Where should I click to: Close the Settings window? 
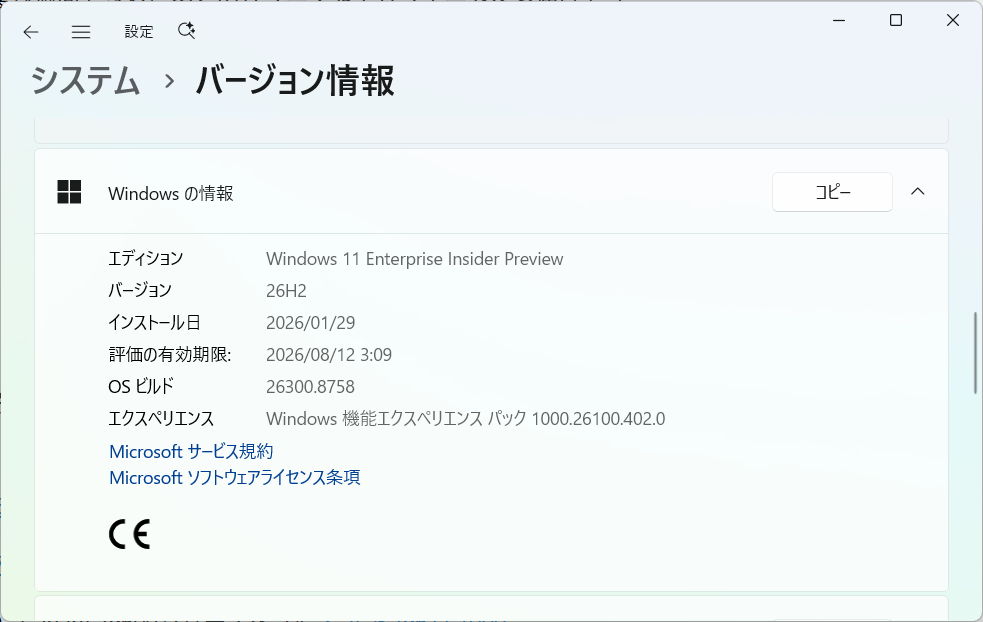click(953, 20)
